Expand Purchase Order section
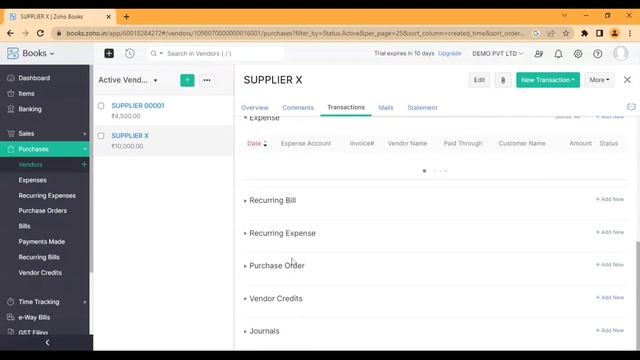 click(x=274, y=266)
